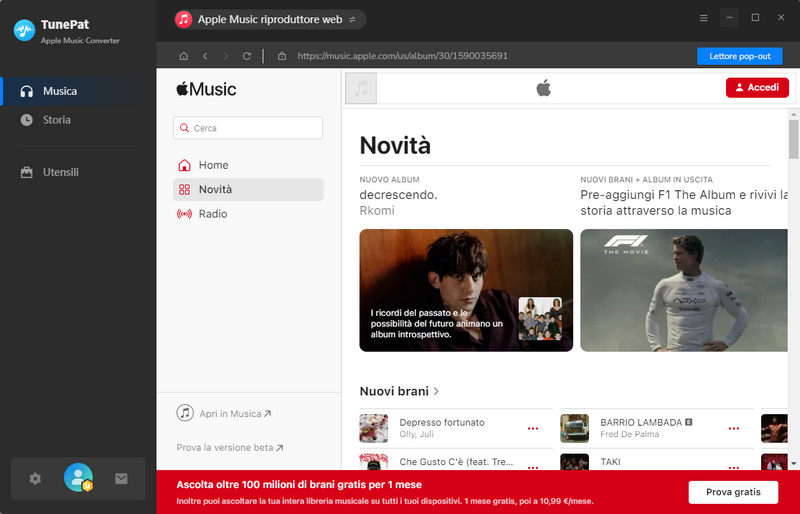Viewport: 800px width, 514px height.
Task: Click the Prova gratis button
Action: (x=733, y=492)
